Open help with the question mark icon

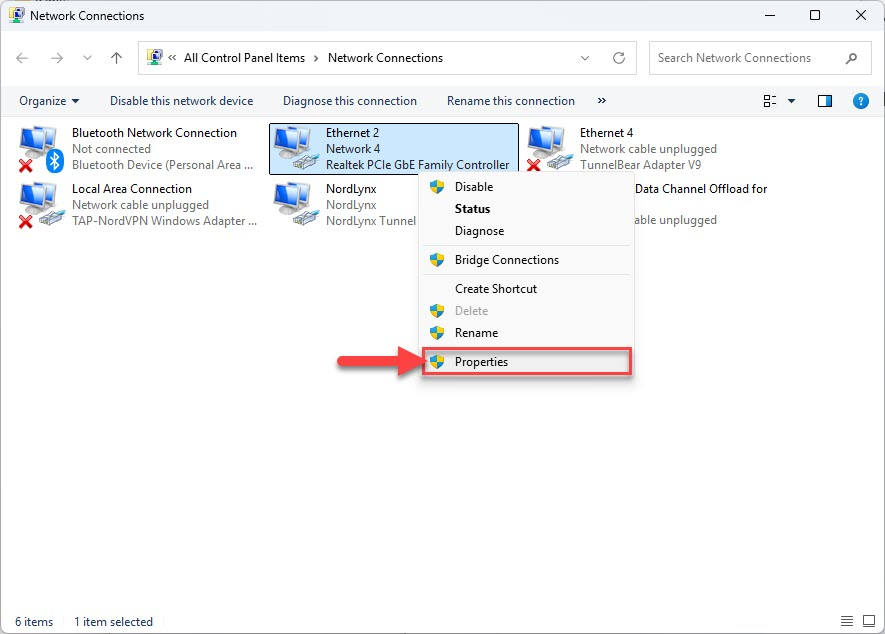click(861, 101)
